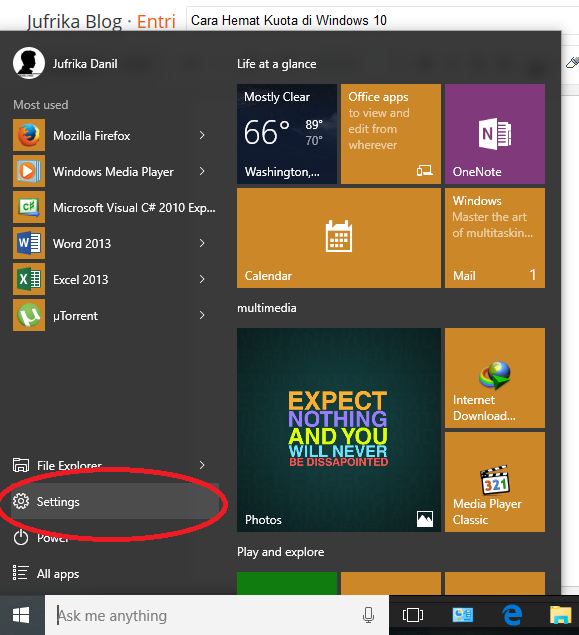Click 'multimedia' group header
Viewport: 579px width, 635px height.
click(266, 308)
